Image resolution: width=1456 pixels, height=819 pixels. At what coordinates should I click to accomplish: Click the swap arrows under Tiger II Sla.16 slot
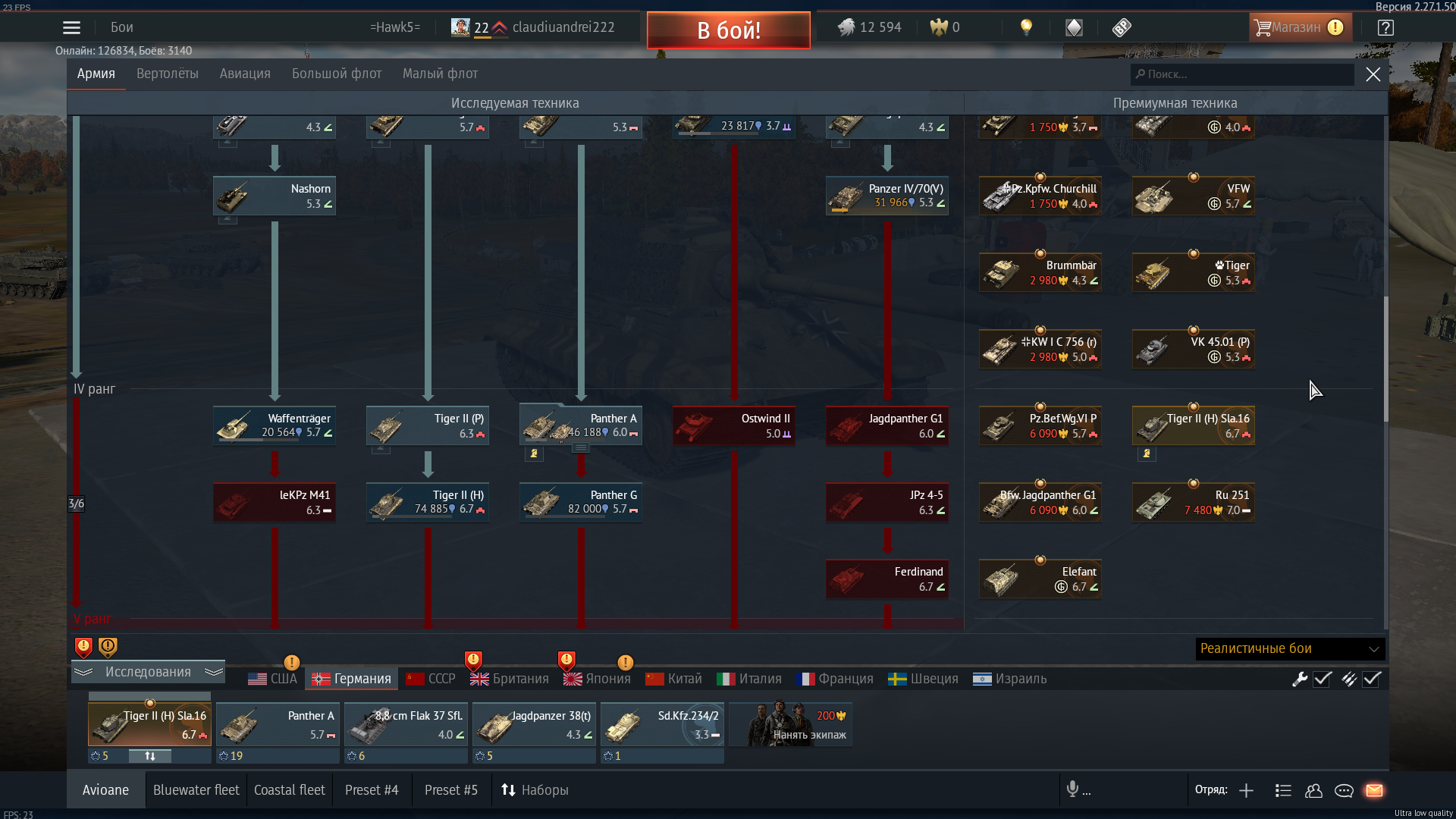(149, 756)
